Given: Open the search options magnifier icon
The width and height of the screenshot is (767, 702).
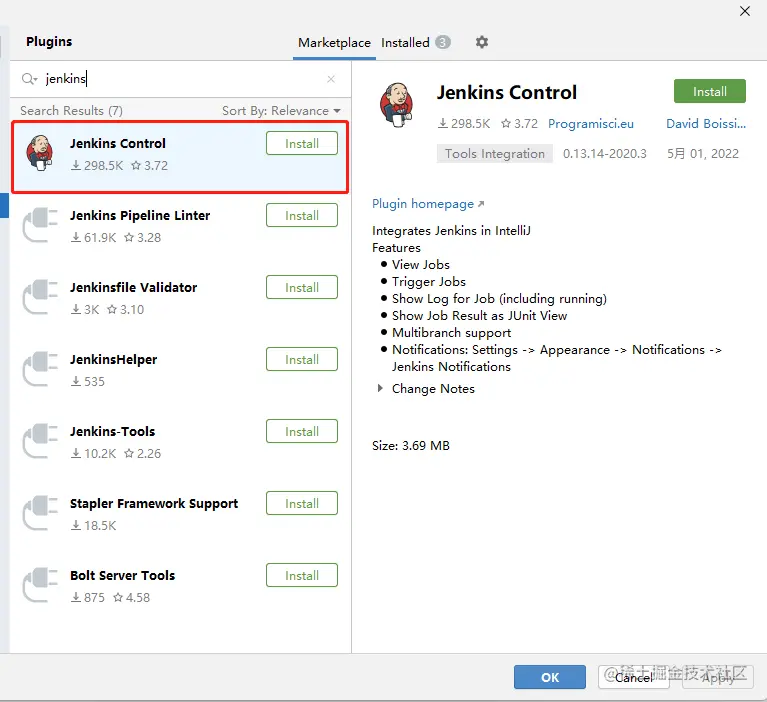Looking at the screenshot, I should point(29,79).
